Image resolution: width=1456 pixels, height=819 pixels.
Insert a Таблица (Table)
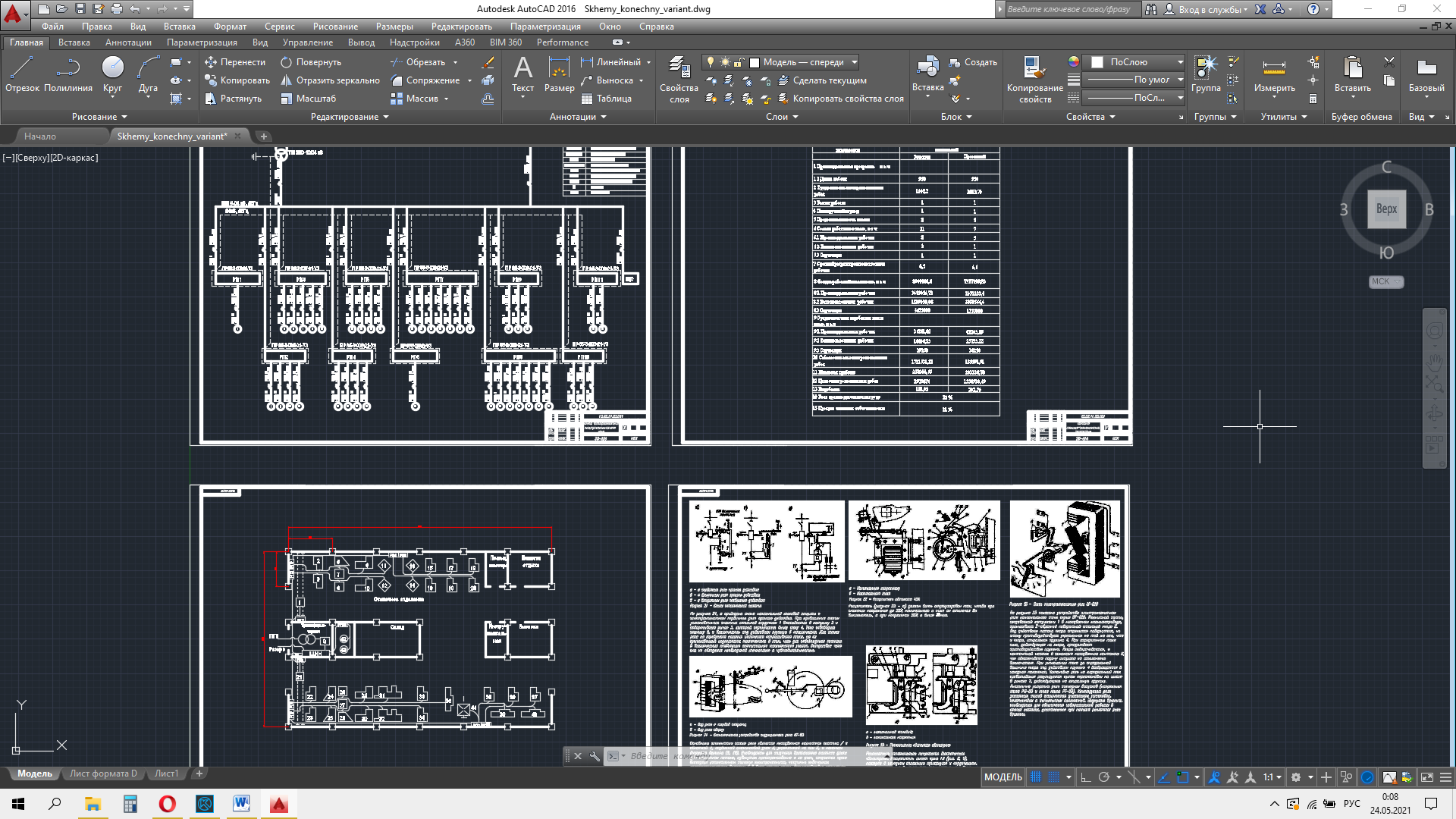click(x=606, y=99)
